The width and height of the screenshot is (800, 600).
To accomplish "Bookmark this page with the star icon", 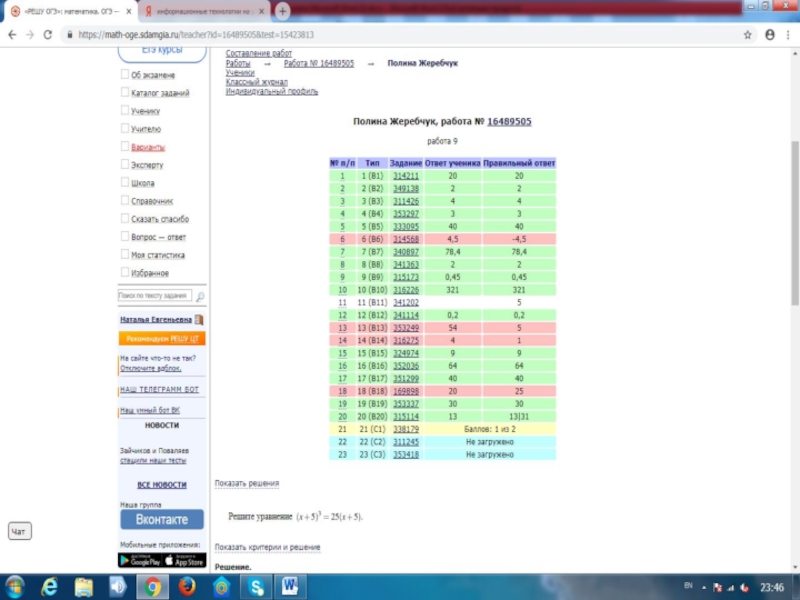I will coord(747,35).
